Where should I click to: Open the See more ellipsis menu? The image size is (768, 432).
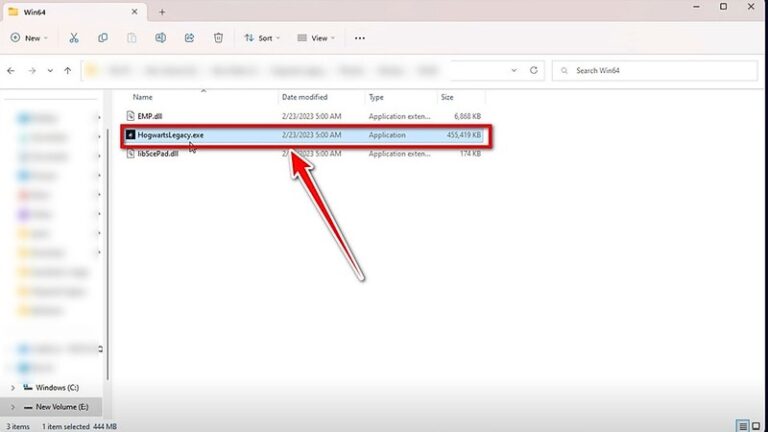tap(360, 38)
